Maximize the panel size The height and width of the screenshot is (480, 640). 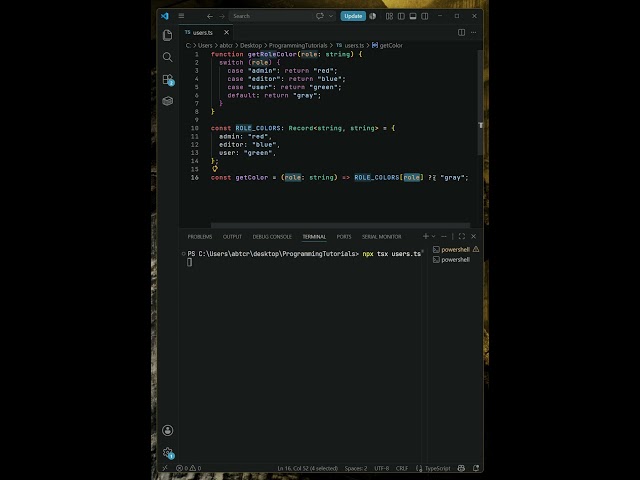[462, 236]
